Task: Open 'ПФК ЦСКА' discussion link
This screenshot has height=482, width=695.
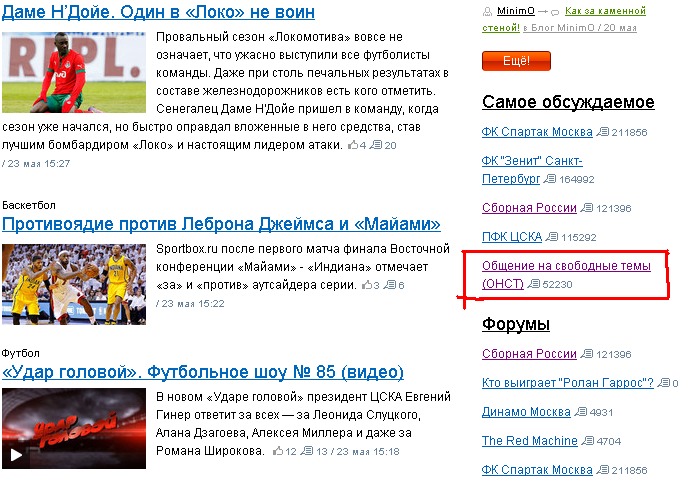Action: pyautogui.click(x=512, y=237)
